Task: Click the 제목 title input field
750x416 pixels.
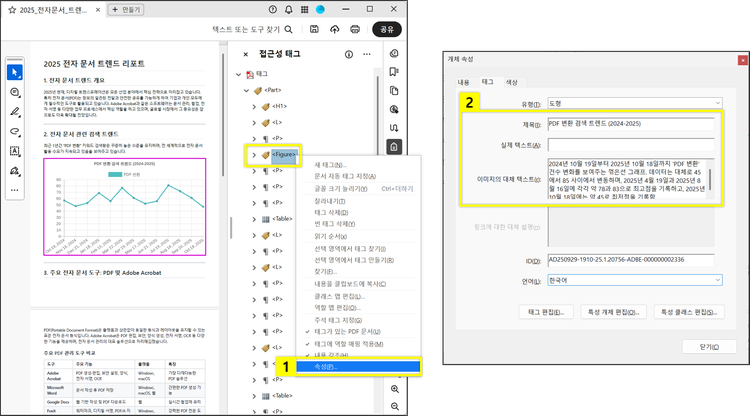Action: pos(631,124)
